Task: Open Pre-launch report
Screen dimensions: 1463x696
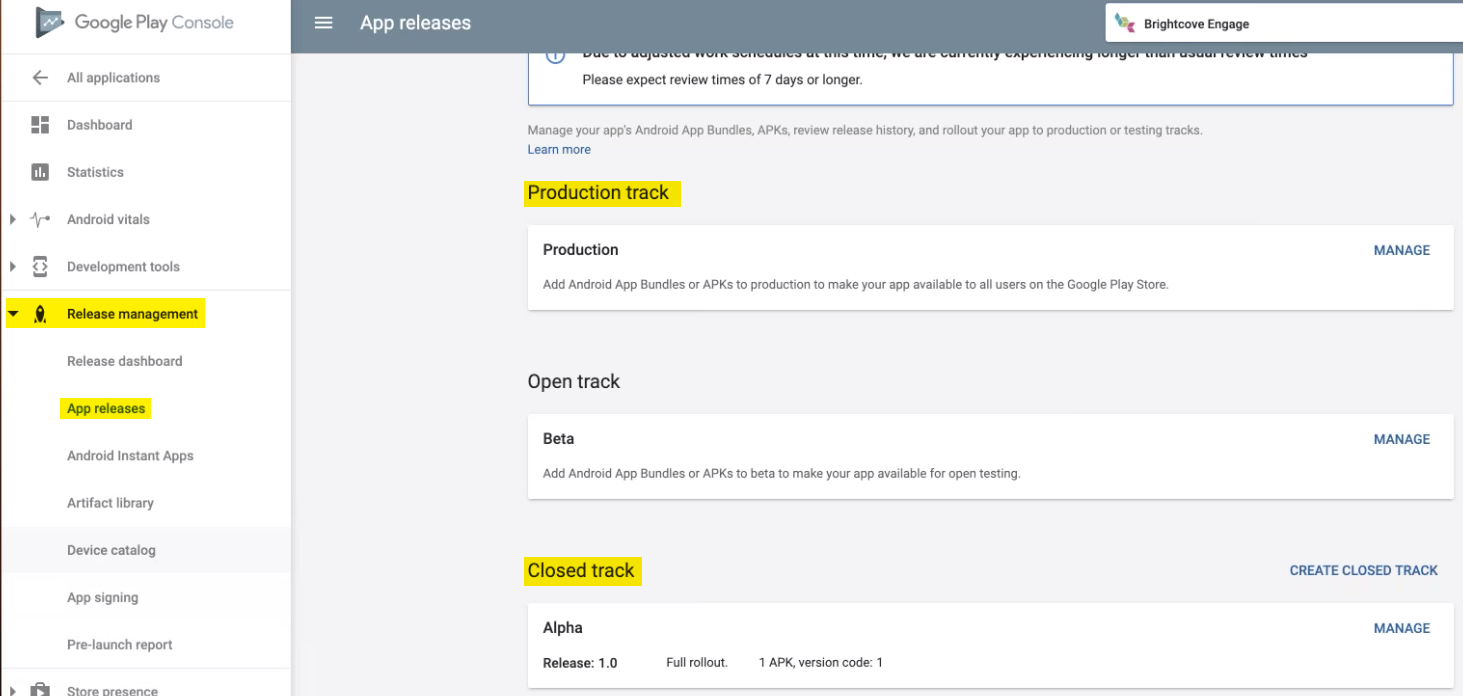Action: pyautogui.click(x=119, y=644)
